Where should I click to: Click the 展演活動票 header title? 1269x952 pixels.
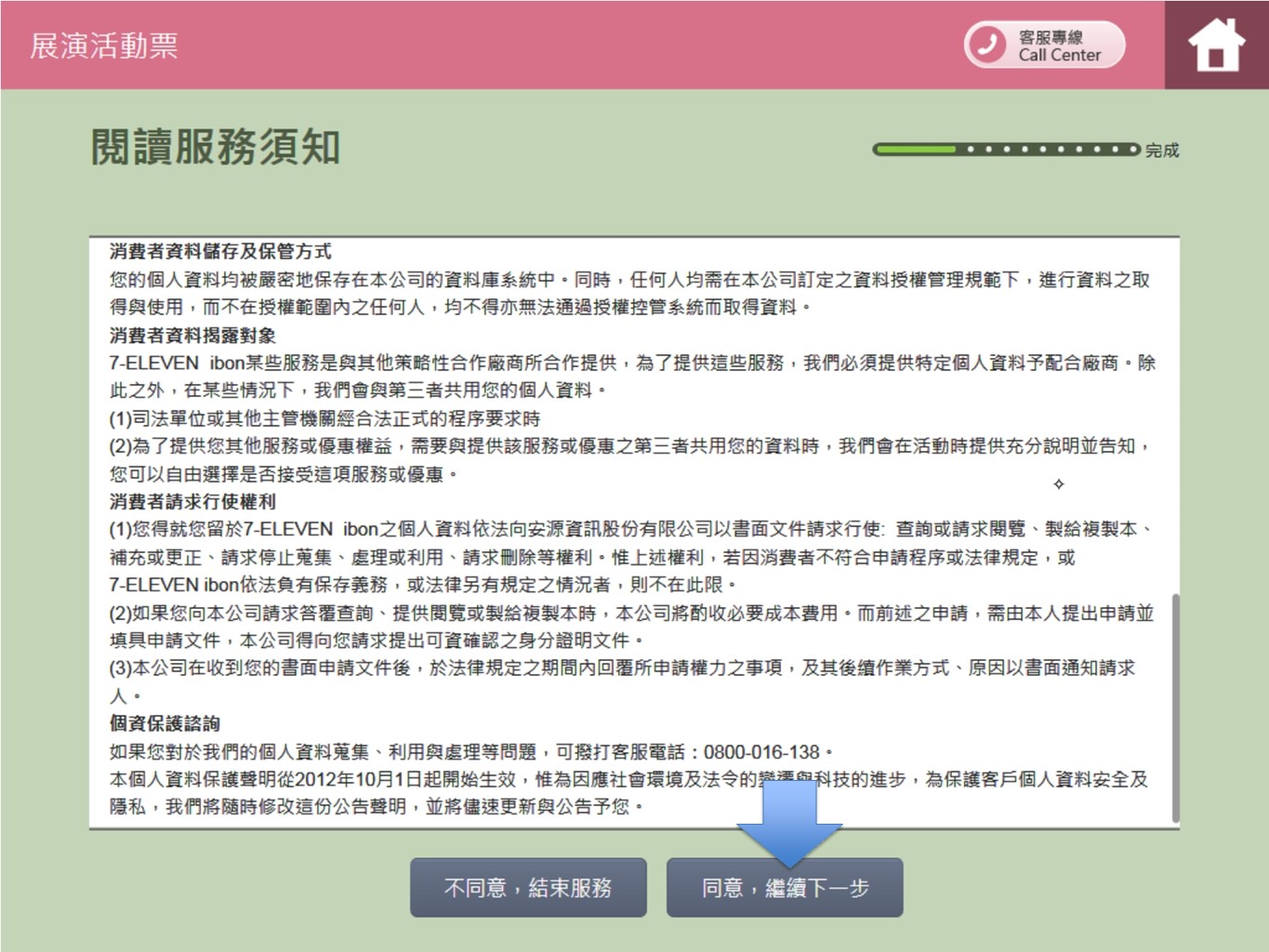[104, 46]
